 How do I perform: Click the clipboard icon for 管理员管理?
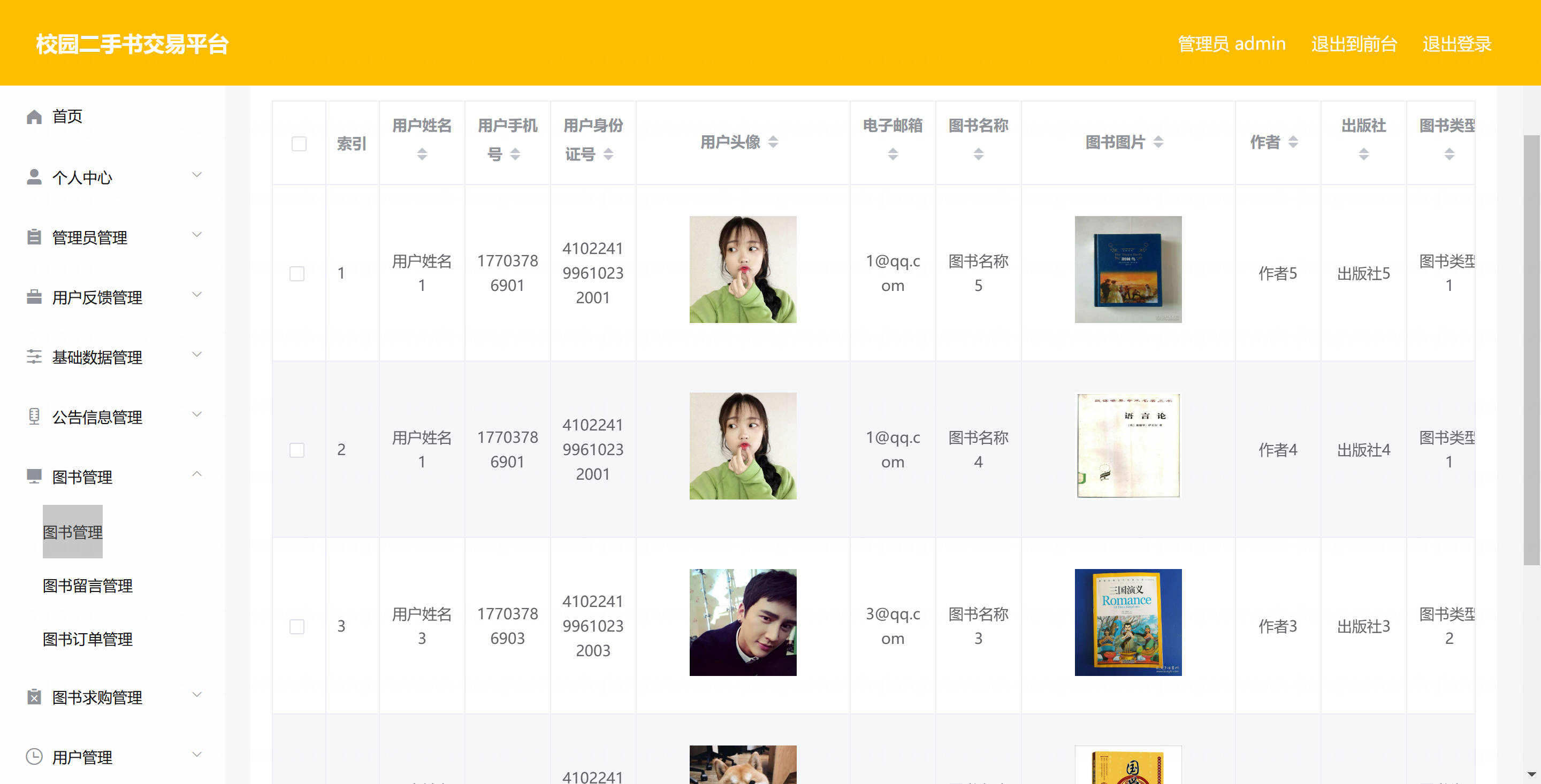(x=34, y=237)
